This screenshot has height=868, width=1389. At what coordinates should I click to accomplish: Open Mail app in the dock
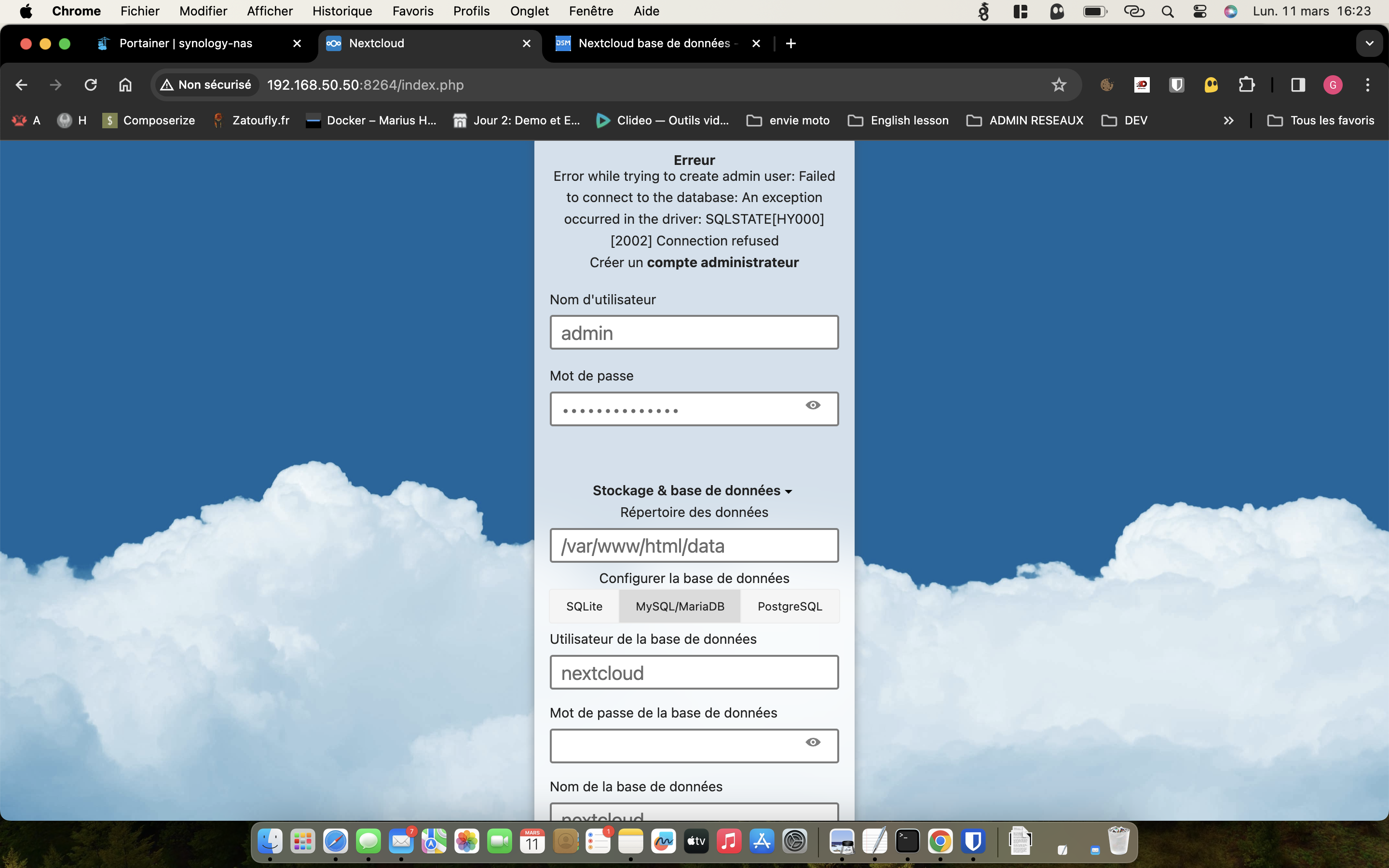tap(401, 841)
